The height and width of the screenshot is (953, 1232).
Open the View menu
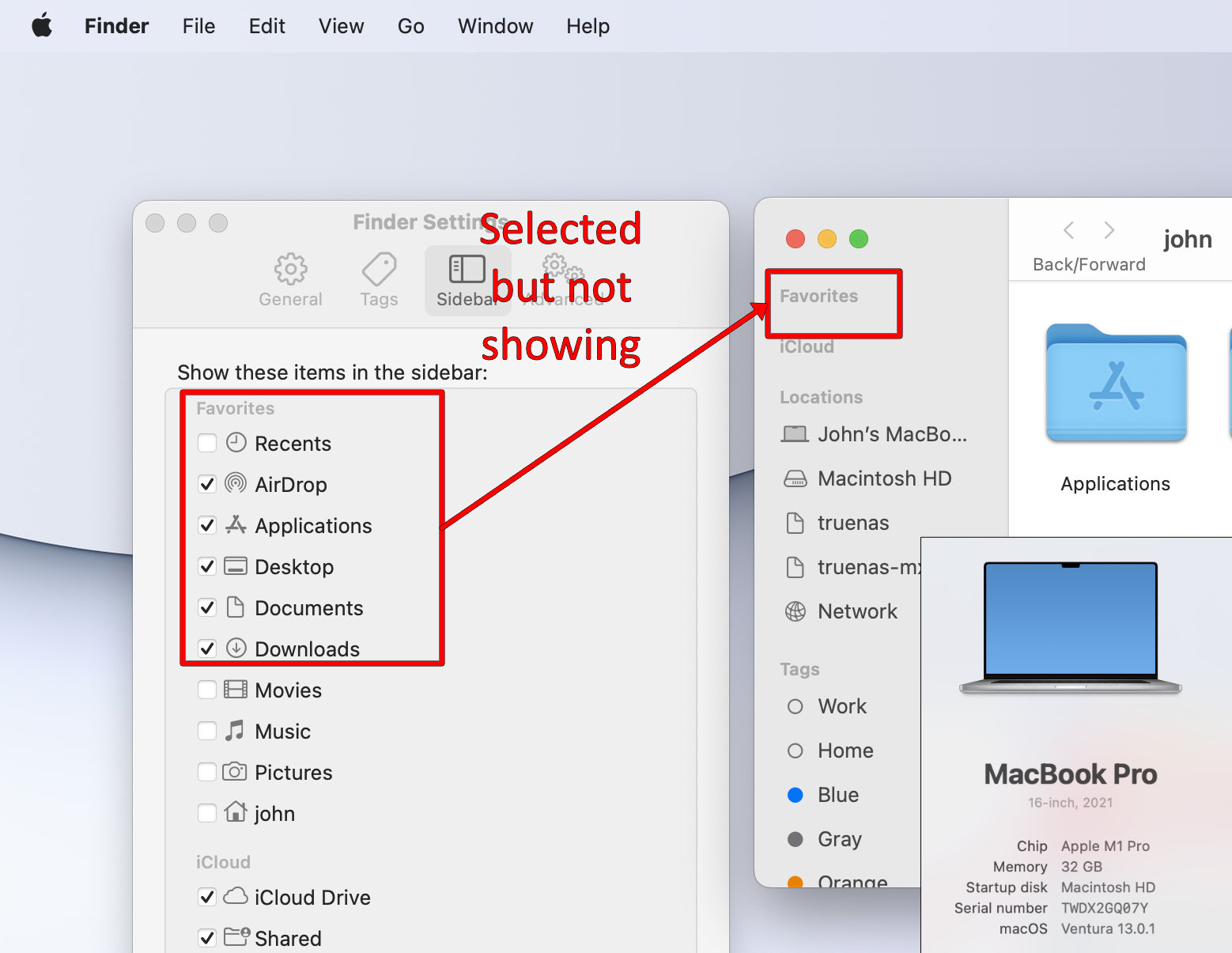point(340,25)
